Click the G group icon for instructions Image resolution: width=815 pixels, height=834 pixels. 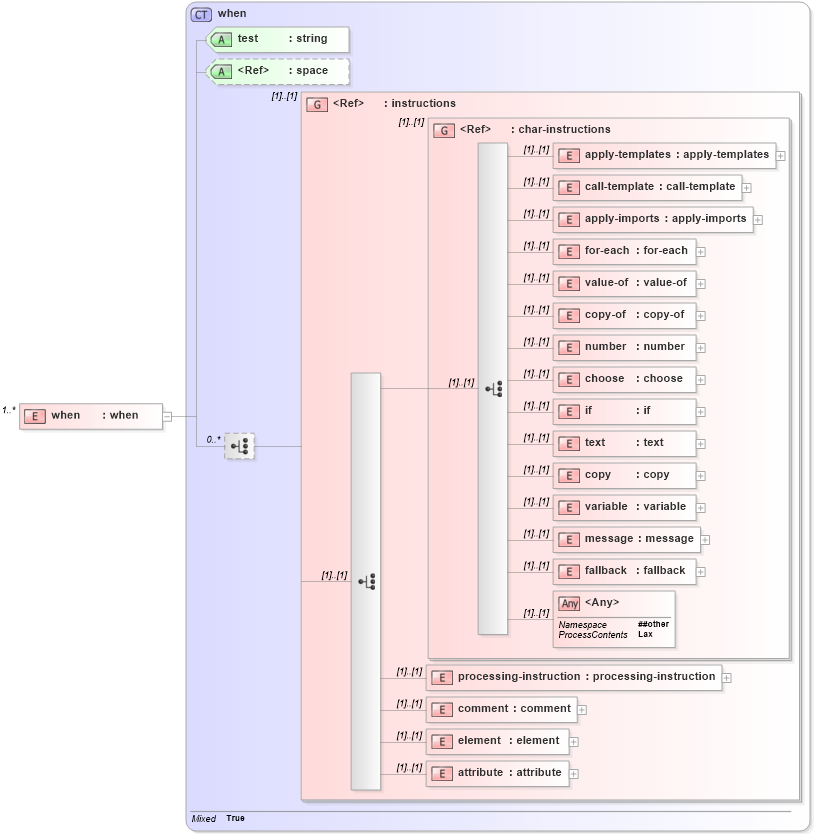[x=316, y=103]
